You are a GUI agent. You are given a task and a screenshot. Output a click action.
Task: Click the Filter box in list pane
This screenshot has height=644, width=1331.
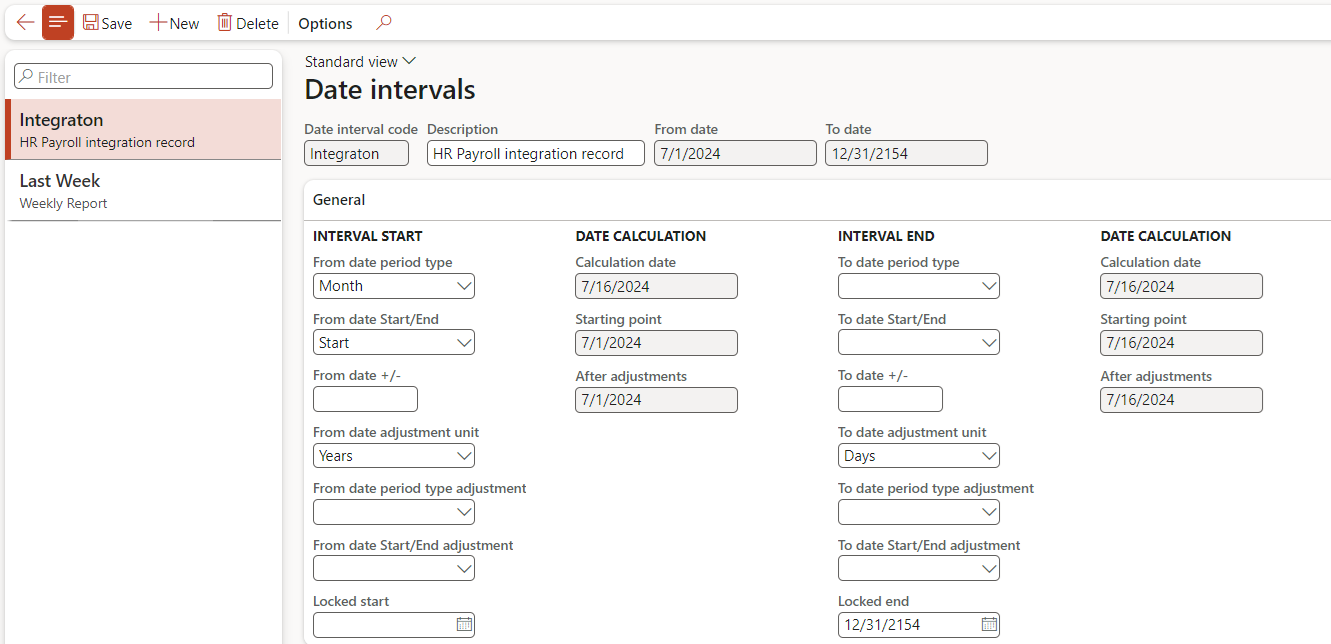click(x=143, y=76)
